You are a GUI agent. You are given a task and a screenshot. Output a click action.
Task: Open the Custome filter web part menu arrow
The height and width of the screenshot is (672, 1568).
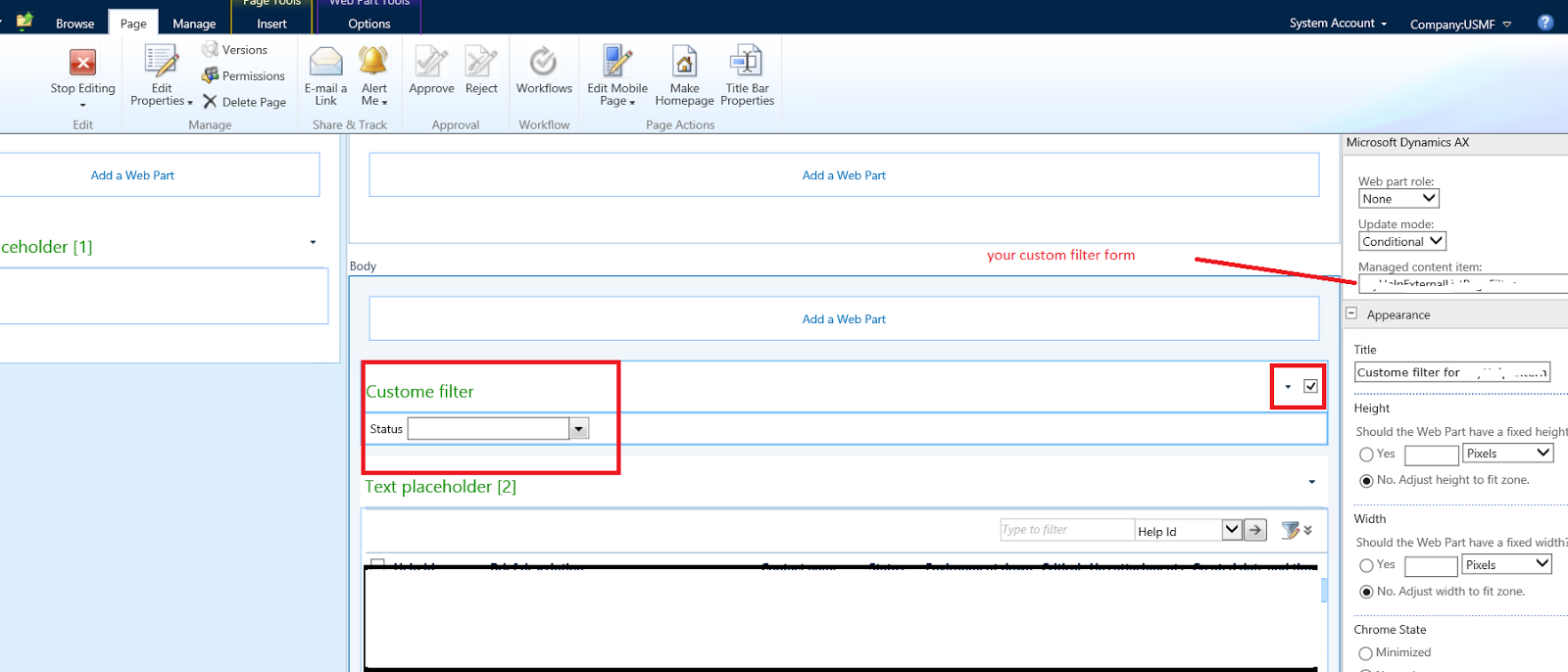coord(1288,387)
